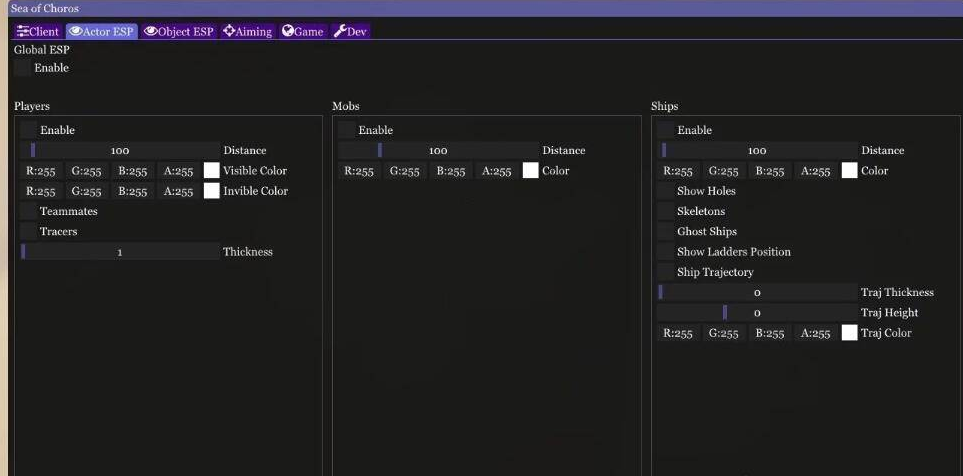The height and width of the screenshot is (476, 963).
Task: Click Traj Color B:255 field
Action: [770, 333]
